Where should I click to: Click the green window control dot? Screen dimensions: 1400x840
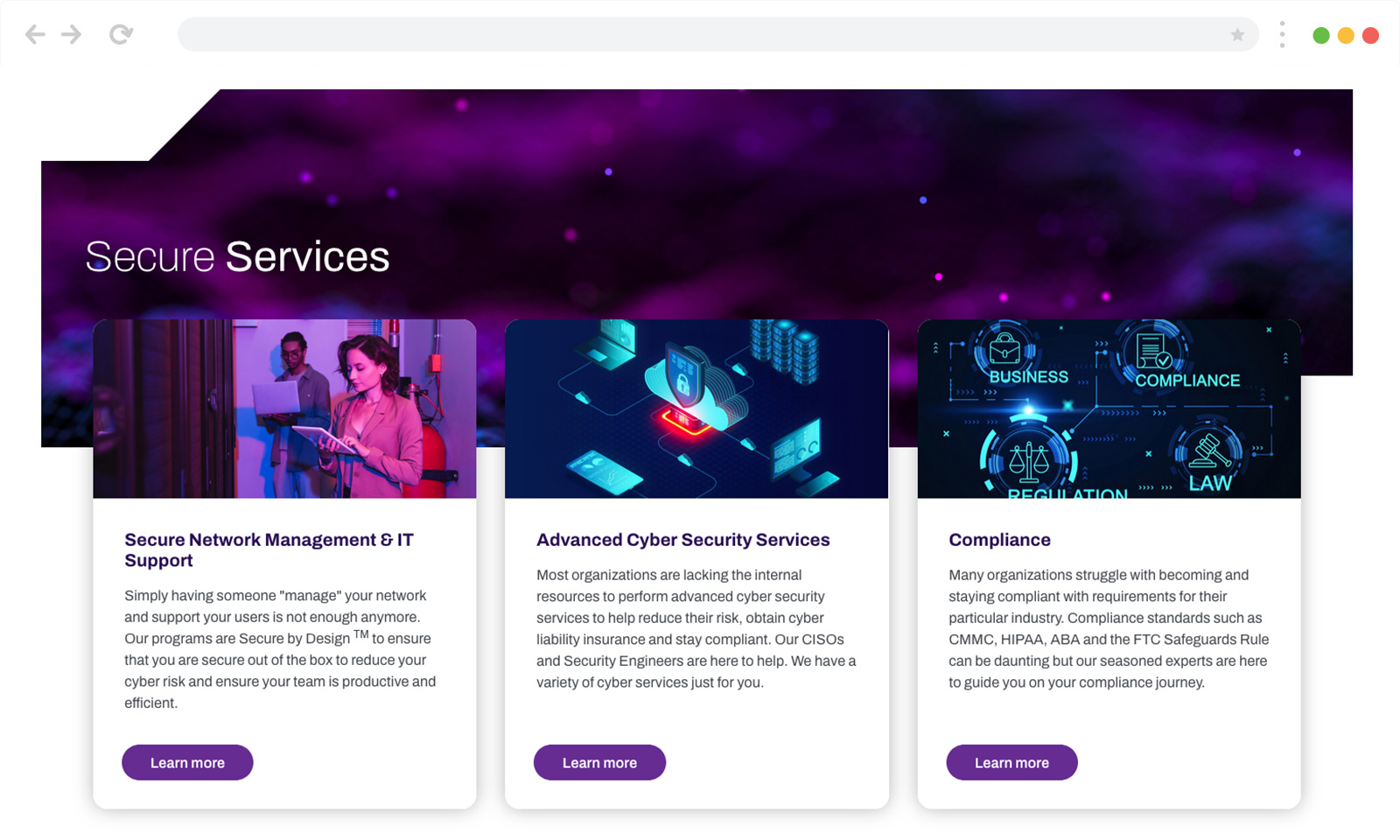(1321, 35)
